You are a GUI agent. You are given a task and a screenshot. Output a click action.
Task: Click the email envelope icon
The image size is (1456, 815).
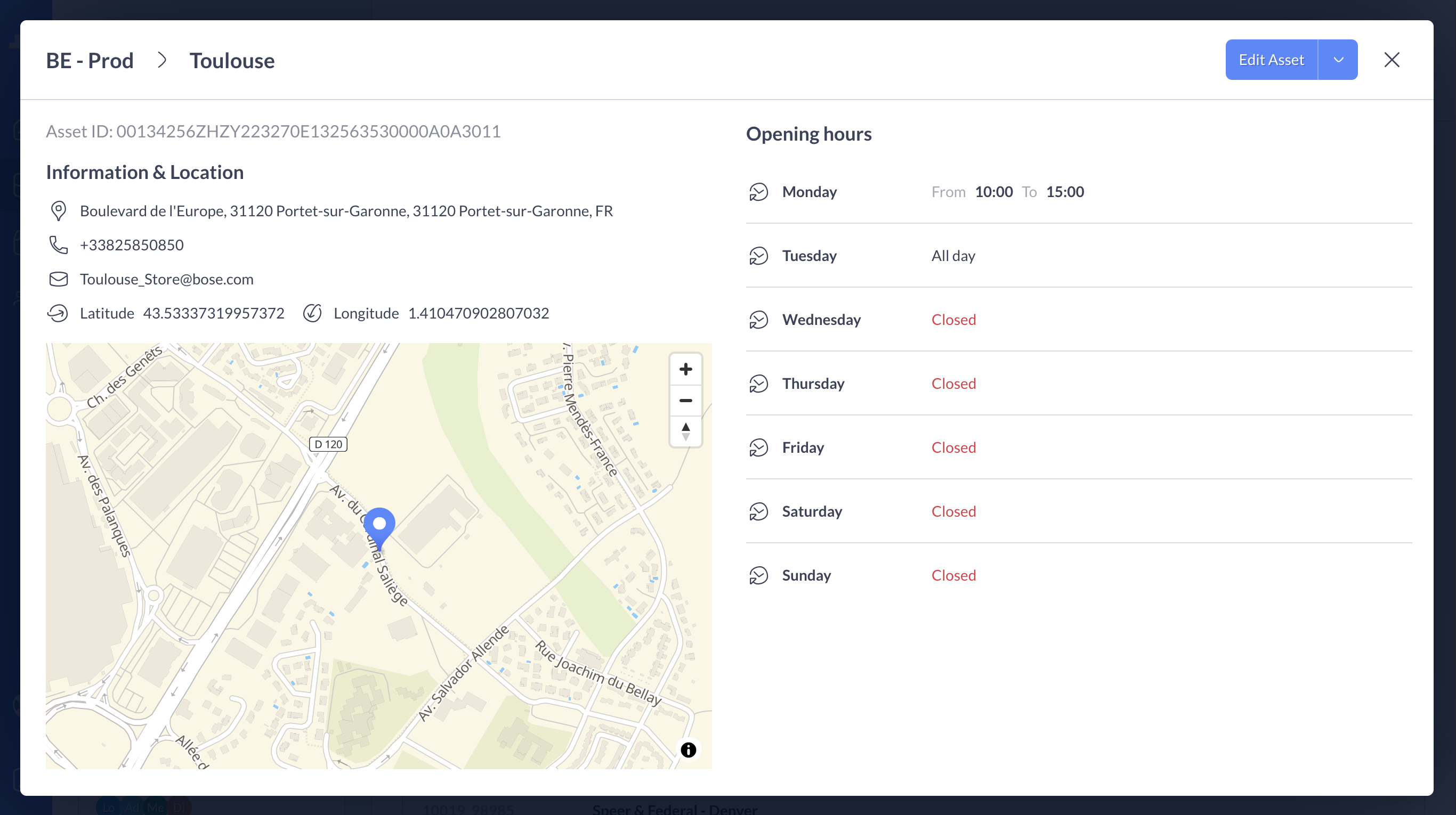click(58, 279)
